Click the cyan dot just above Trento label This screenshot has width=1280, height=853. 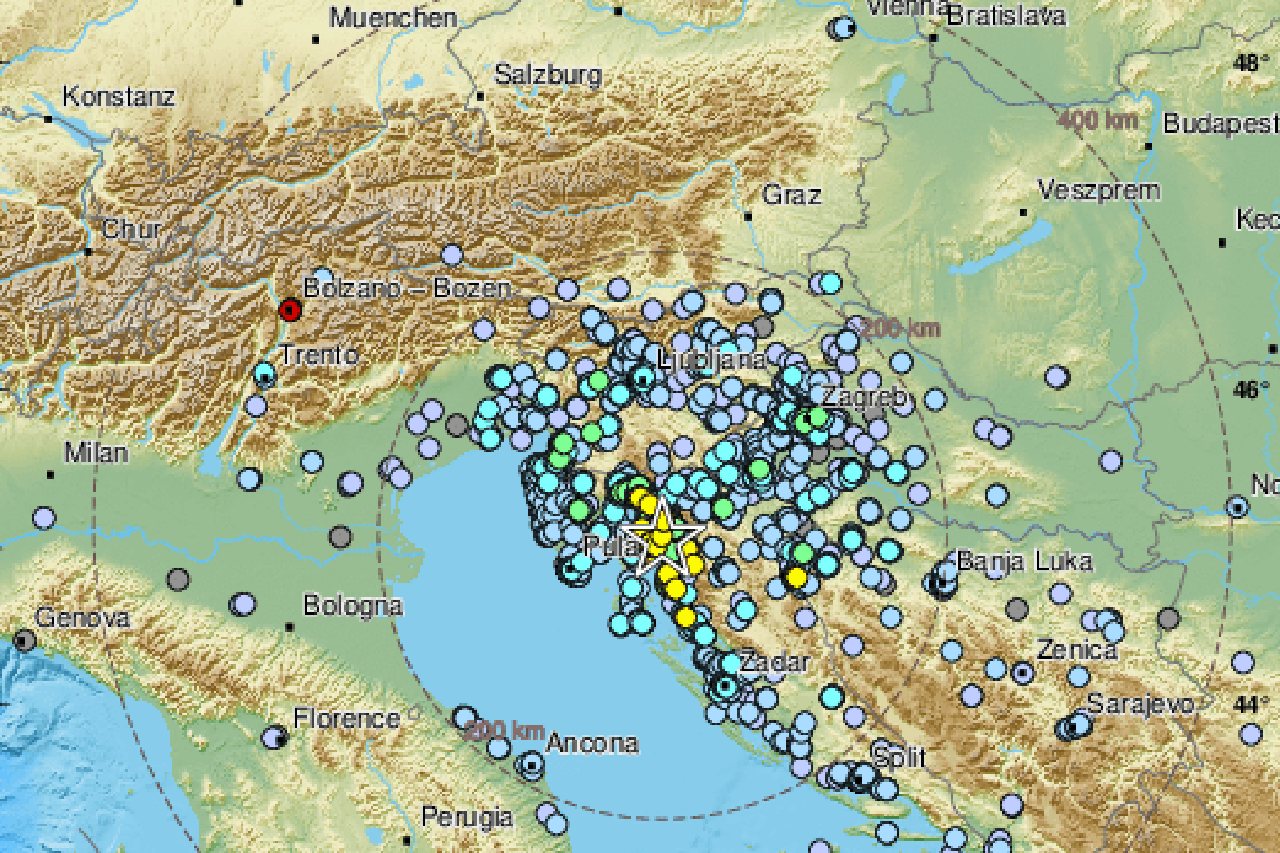coord(264,375)
